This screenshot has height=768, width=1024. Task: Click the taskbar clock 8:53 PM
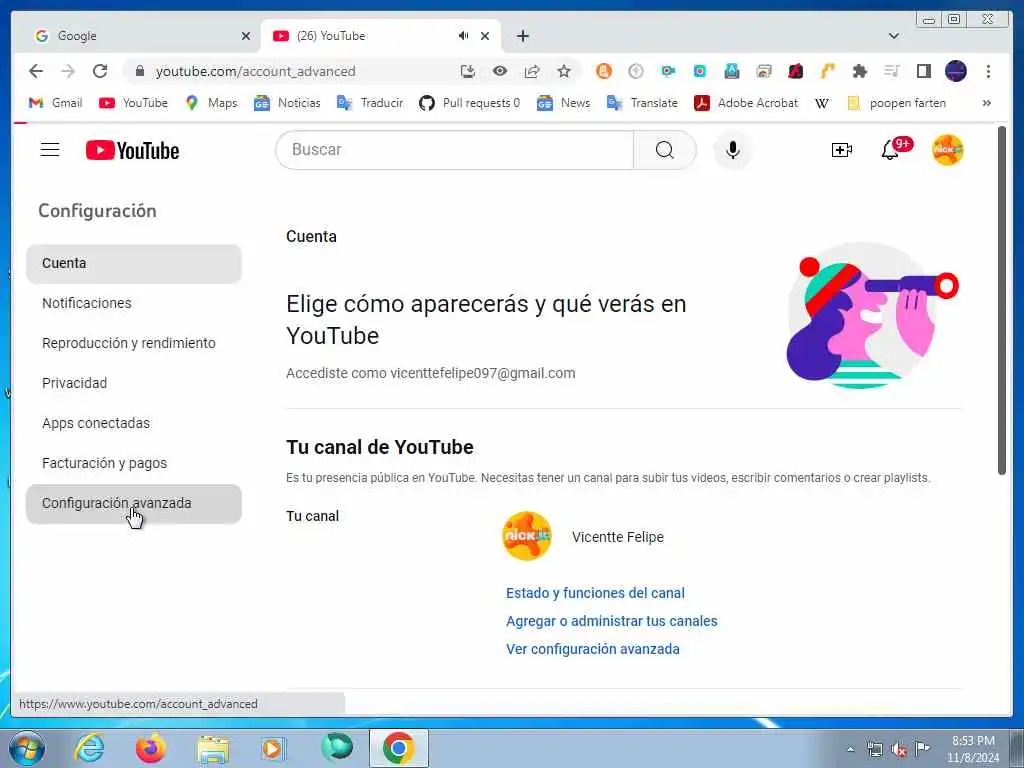[x=973, y=749]
